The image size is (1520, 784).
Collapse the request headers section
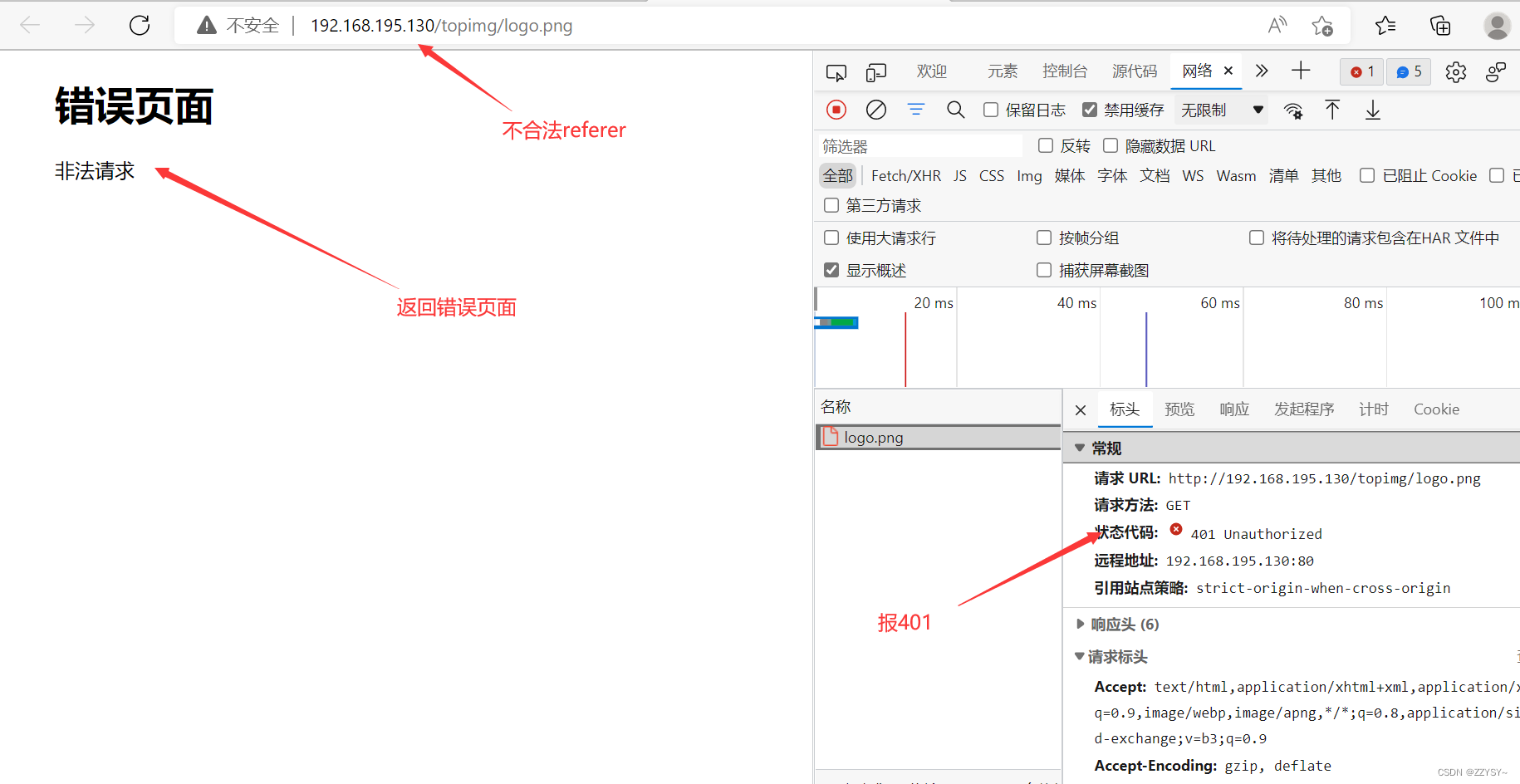point(1080,656)
